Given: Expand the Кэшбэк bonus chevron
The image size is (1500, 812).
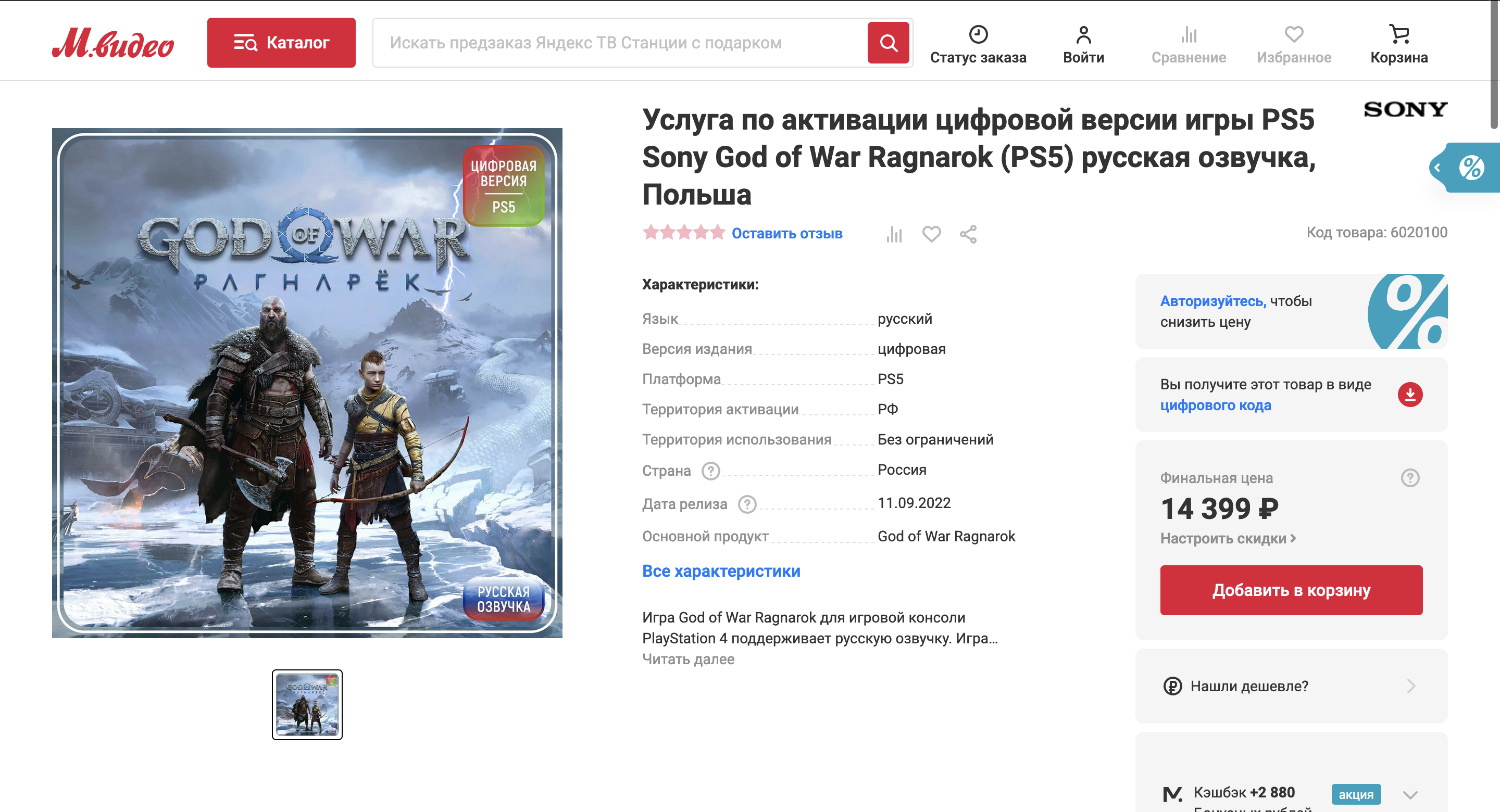Looking at the screenshot, I should tap(1409, 794).
